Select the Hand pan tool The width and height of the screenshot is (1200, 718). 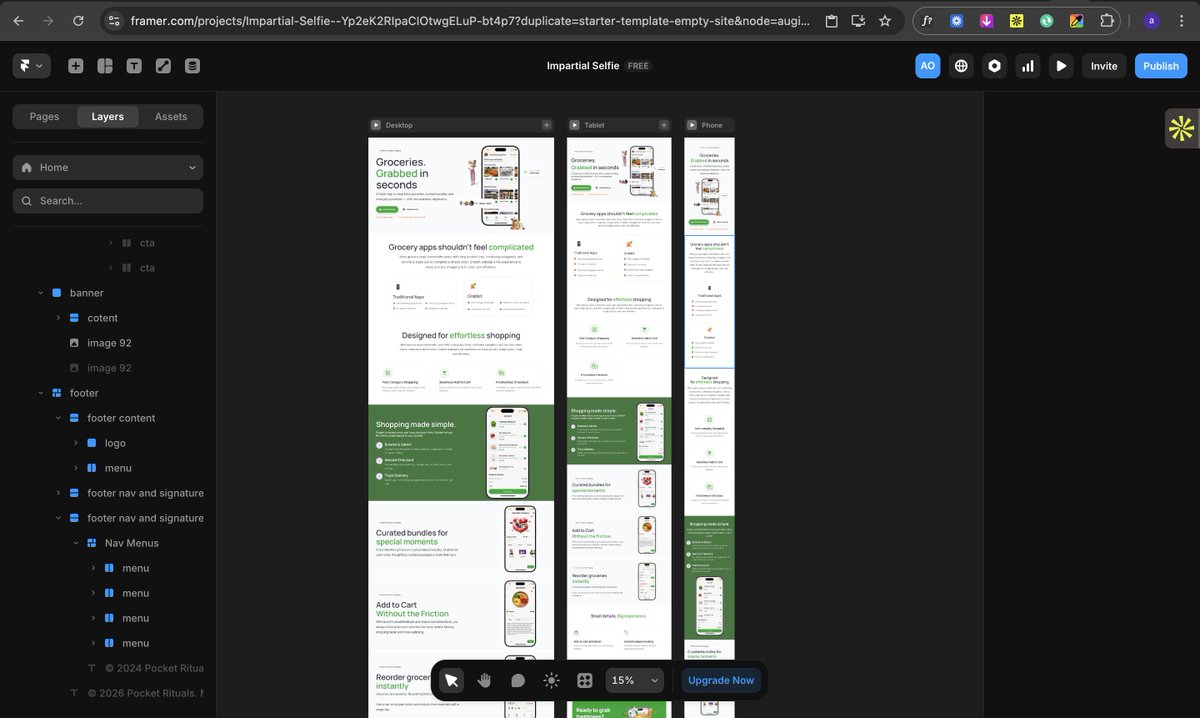[x=484, y=680]
